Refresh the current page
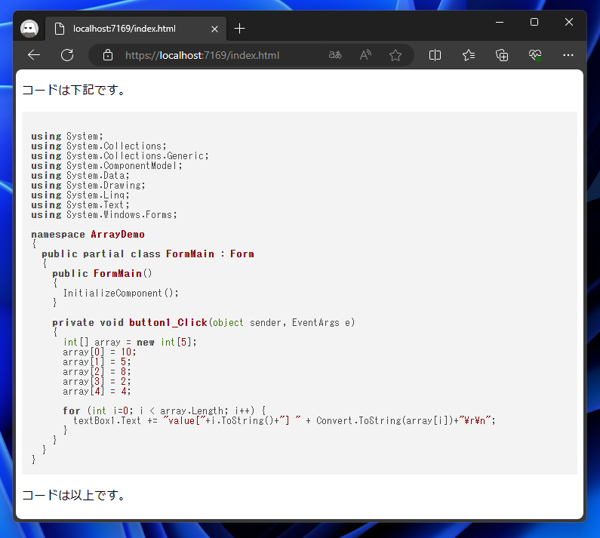 point(67,55)
